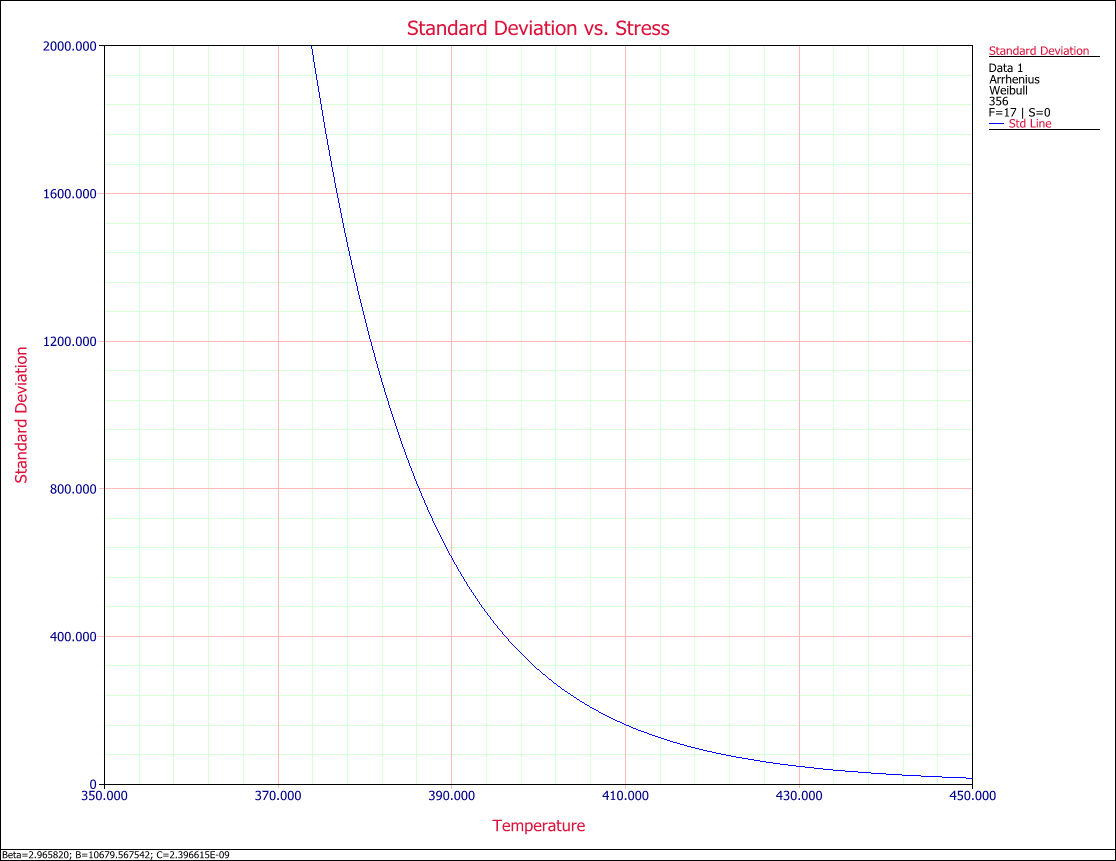Click the plot title "Standard Deviation vs. Stress"
The image size is (1116, 861).
(x=538, y=28)
